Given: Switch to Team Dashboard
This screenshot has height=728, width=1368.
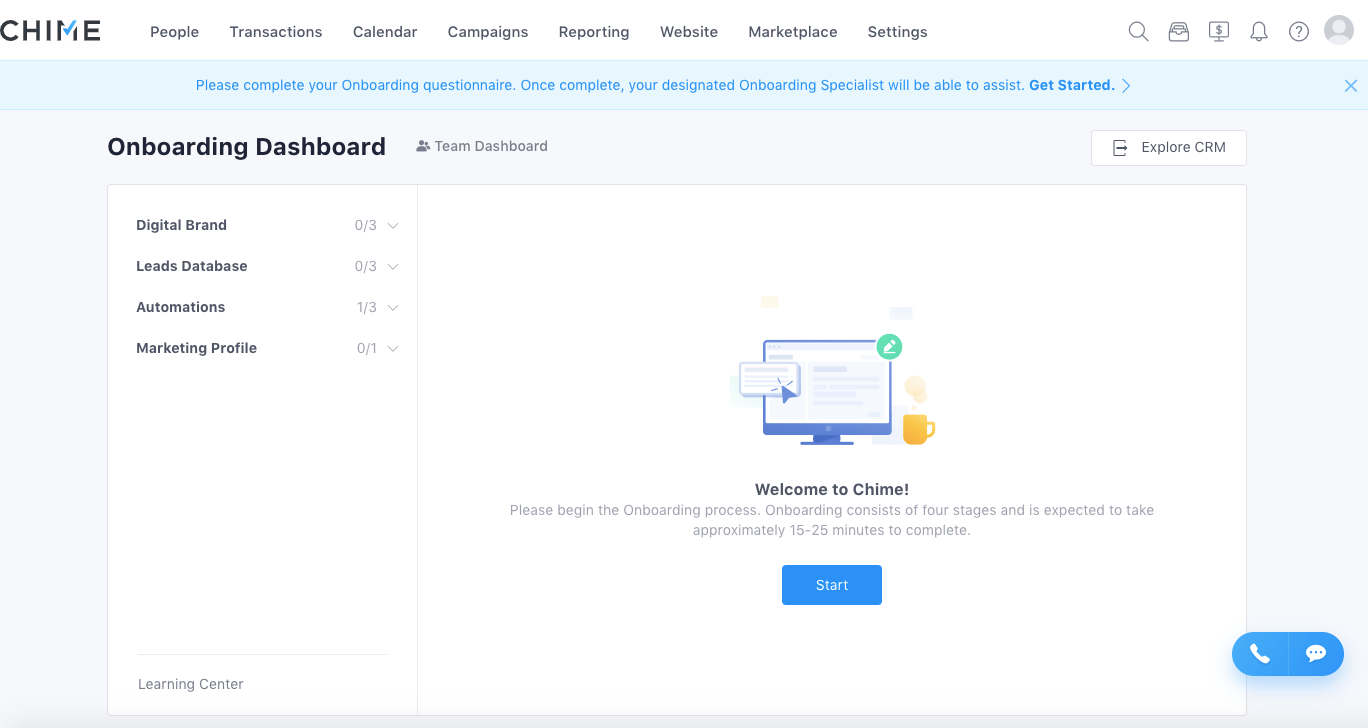Looking at the screenshot, I should tap(482, 146).
